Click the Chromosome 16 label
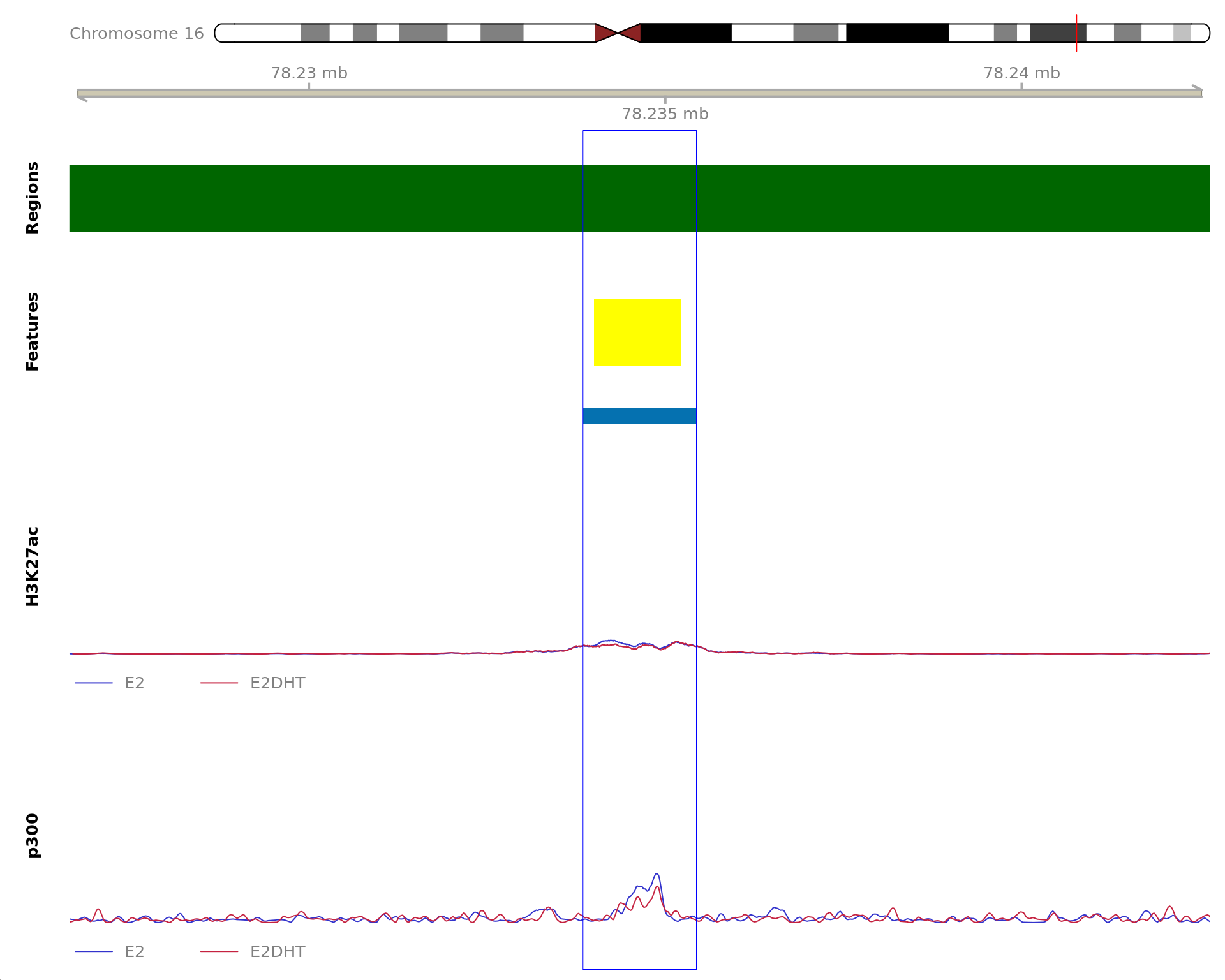 (x=137, y=34)
